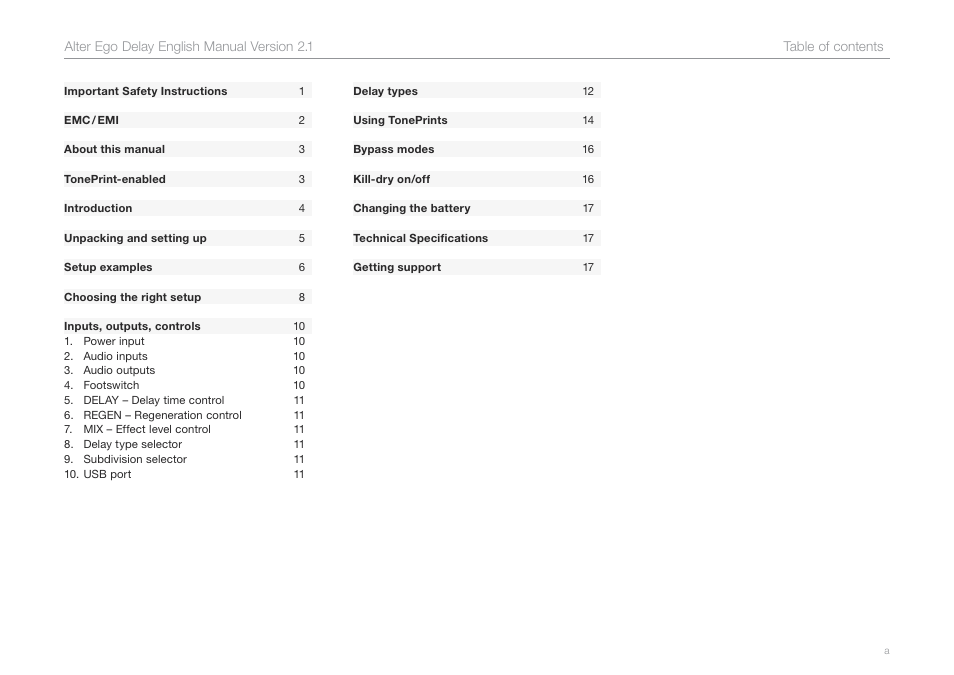This screenshot has width=954, height=675.
Task: Click page number 1 beside Important Safety Instructions
Action: click(x=302, y=91)
